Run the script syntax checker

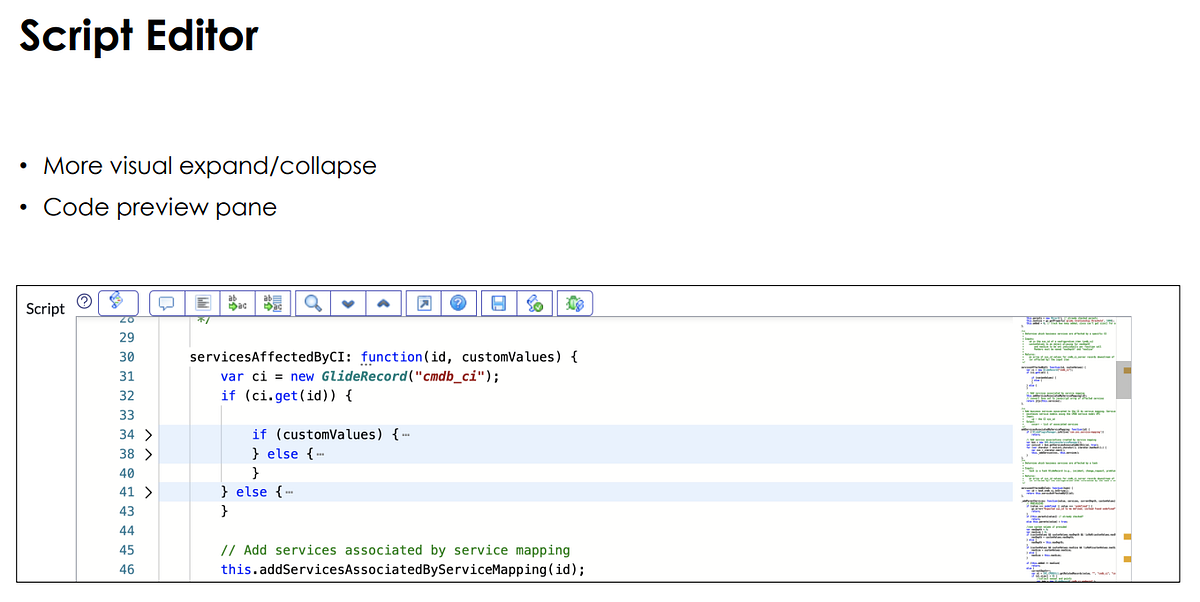pos(535,302)
